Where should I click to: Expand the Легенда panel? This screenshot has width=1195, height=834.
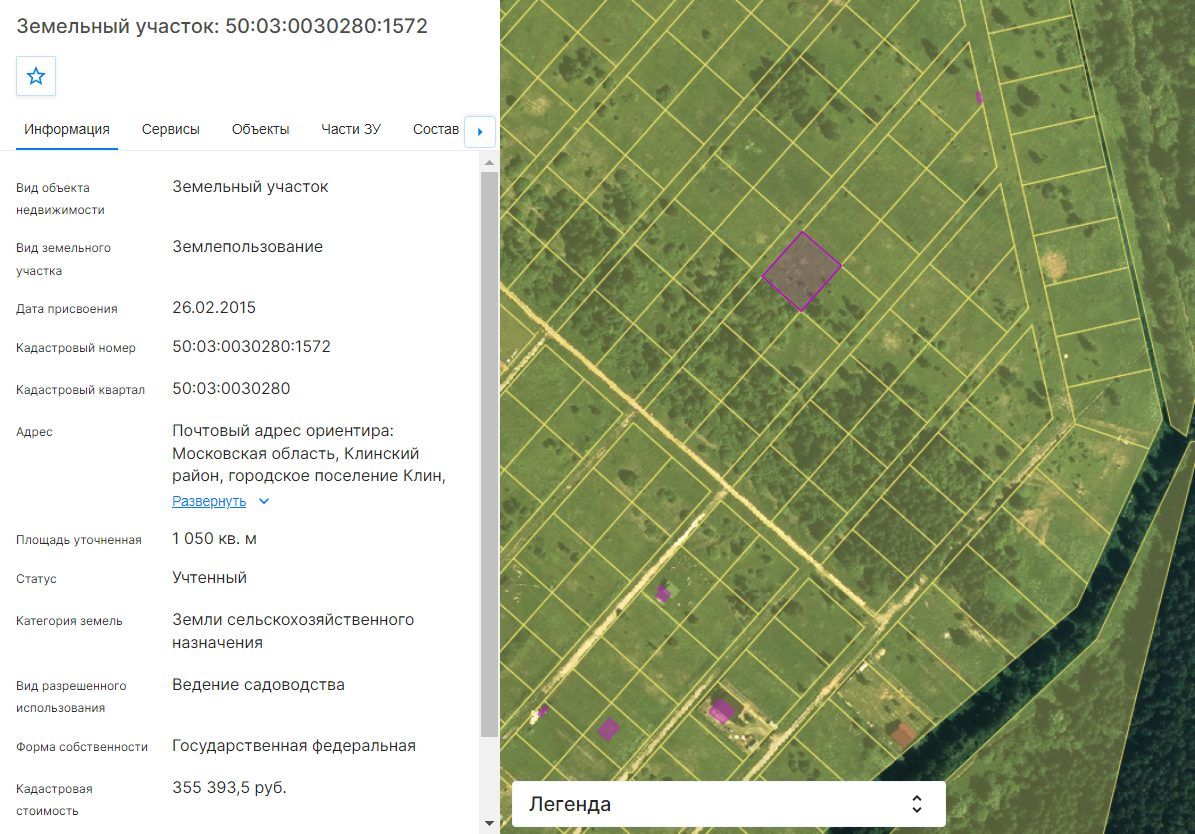(x=729, y=804)
